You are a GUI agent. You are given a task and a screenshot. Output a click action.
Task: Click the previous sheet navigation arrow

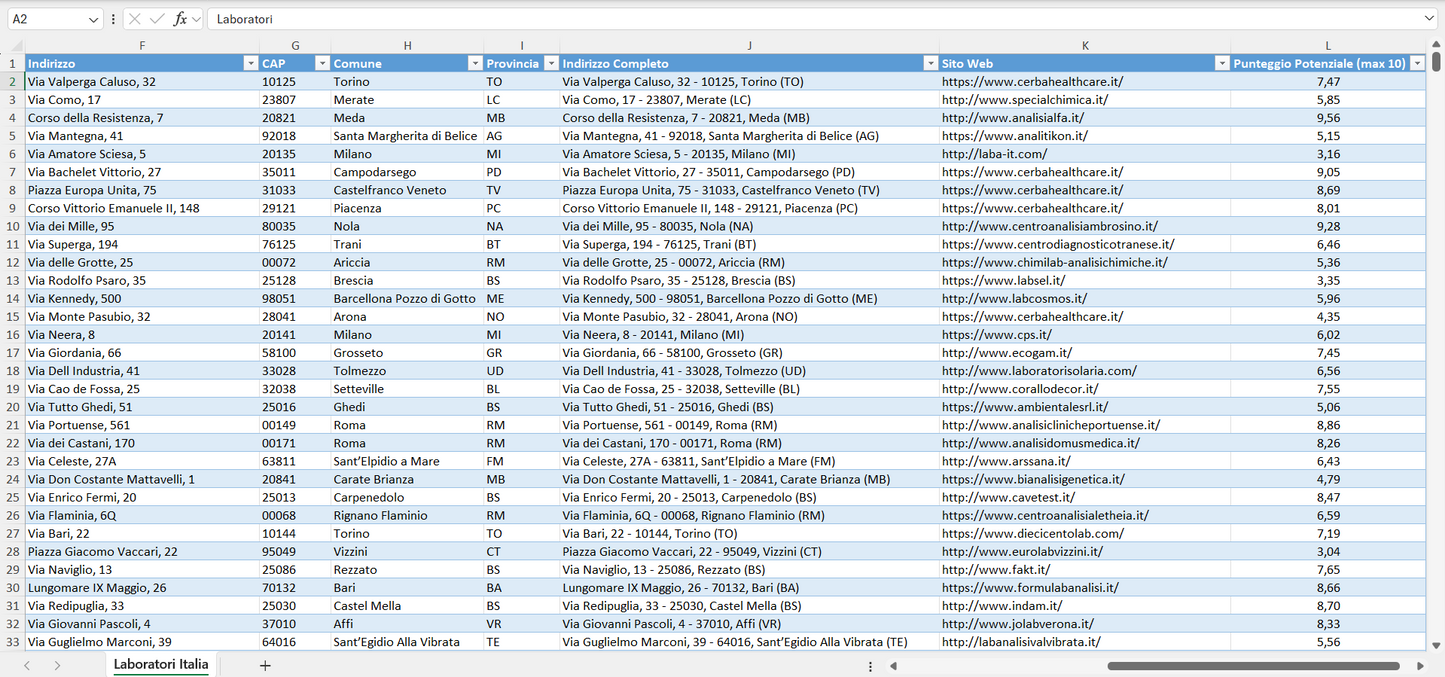pyautogui.click(x=27, y=665)
